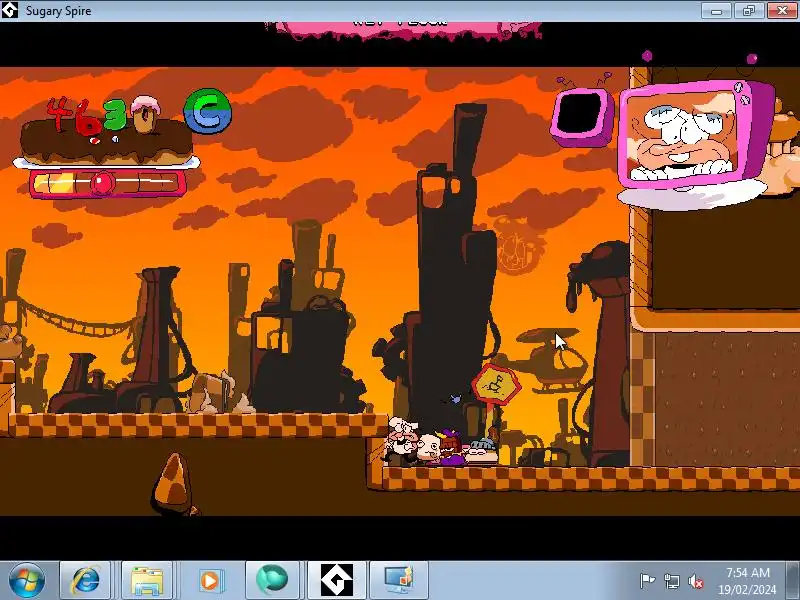The image size is (800, 600).
Task: Click the helmeted follower character
Action: (x=481, y=451)
